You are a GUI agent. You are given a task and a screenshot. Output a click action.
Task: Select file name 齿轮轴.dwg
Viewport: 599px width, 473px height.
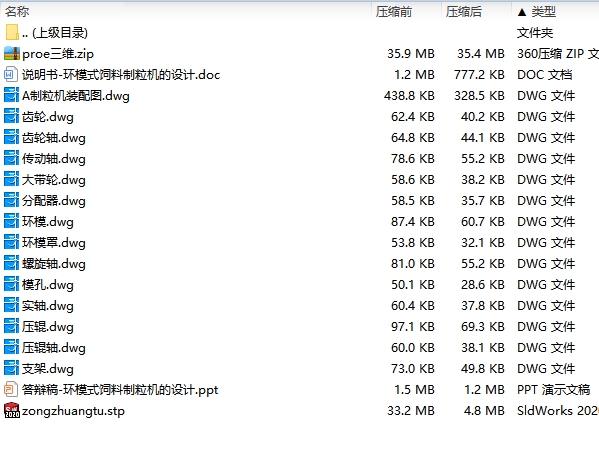tap(54, 138)
